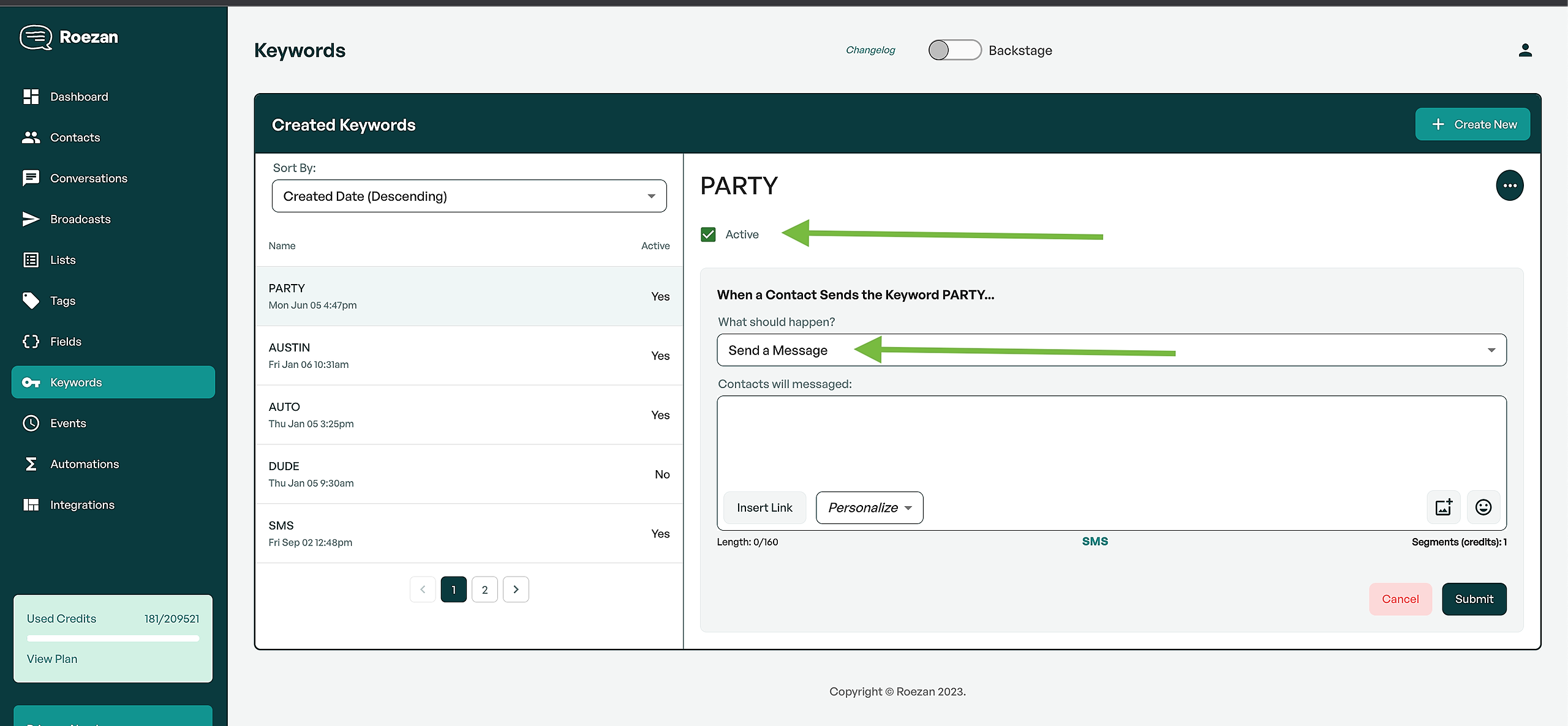Click the Roezan logo icon
This screenshot has height=726, width=1568.
pyautogui.click(x=36, y=37)
